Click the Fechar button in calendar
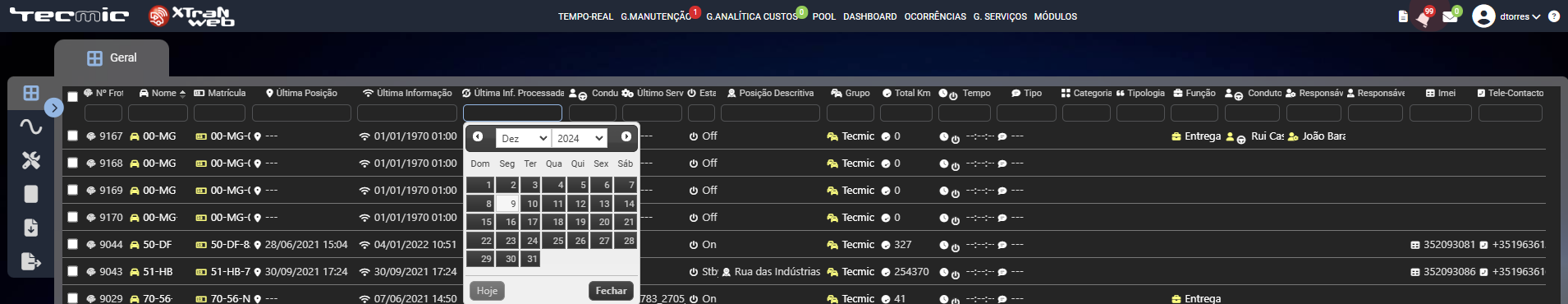This screenshot has width=1568, height=304. [x=611, y=291]
